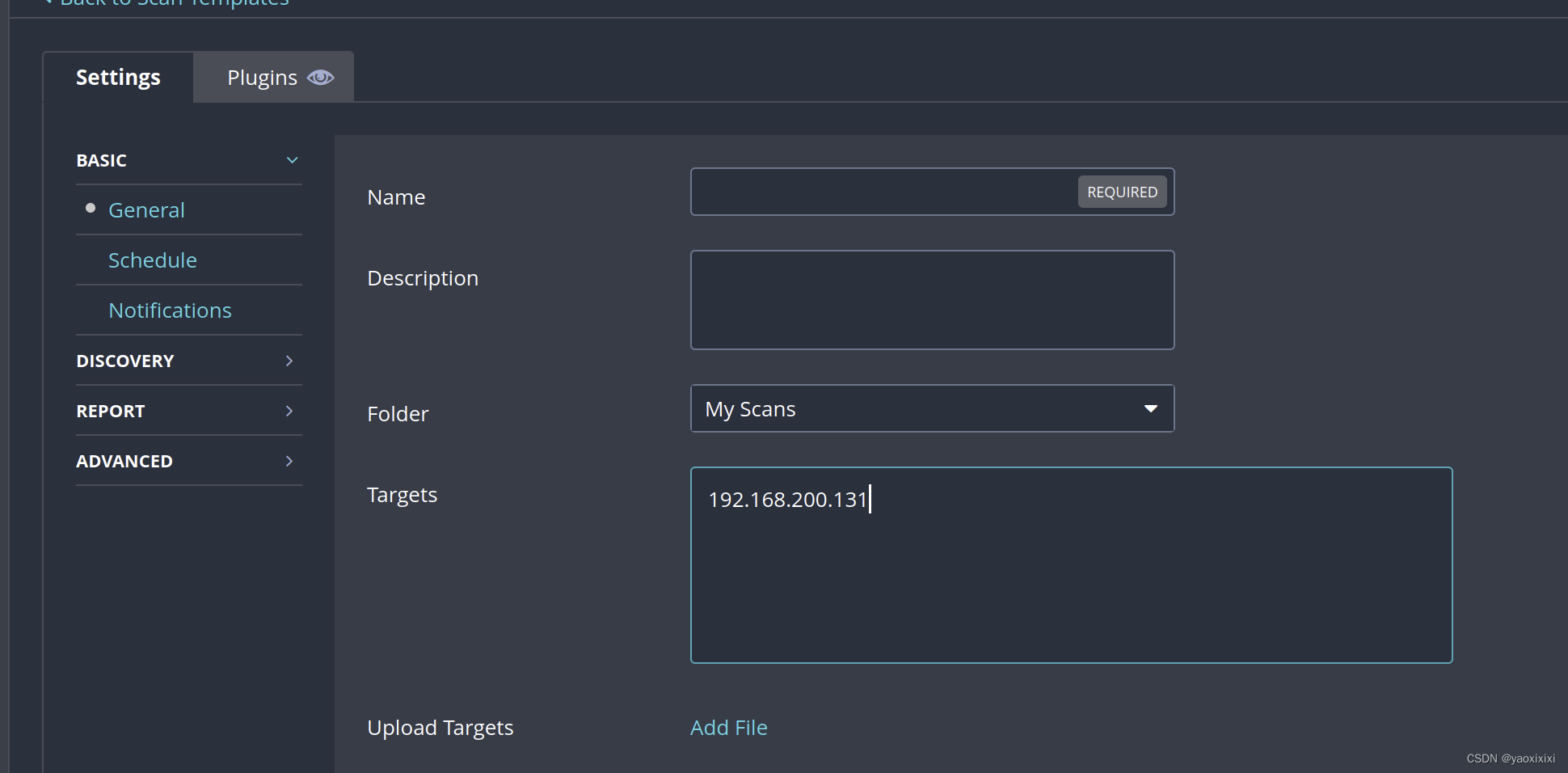The width and height of the screenshot is (1568, 773).
Task: Expand the ADVANCED section
Action: click(x=188, y=461)
